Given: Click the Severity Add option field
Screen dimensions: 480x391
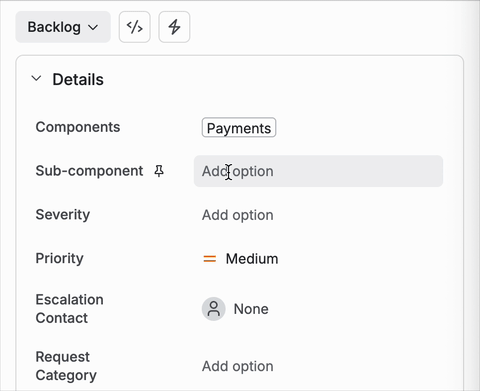Looking at the screenshot, I should (x=238, y=215).
